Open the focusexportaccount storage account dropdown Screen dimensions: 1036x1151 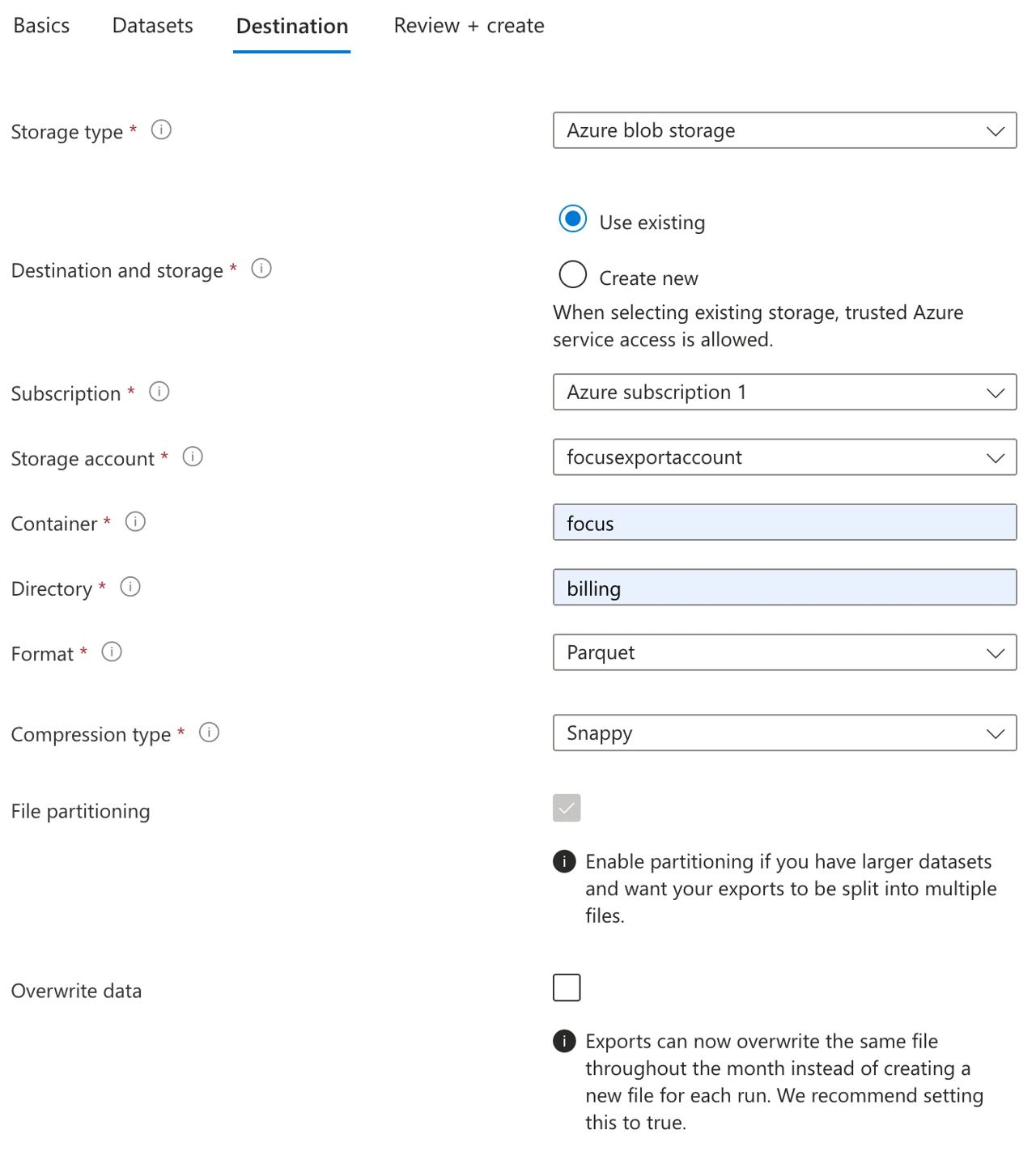785,457
